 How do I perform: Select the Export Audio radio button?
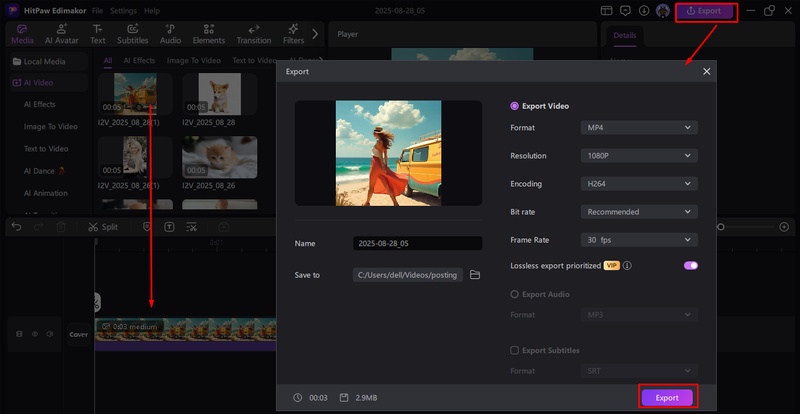(514, 294)
